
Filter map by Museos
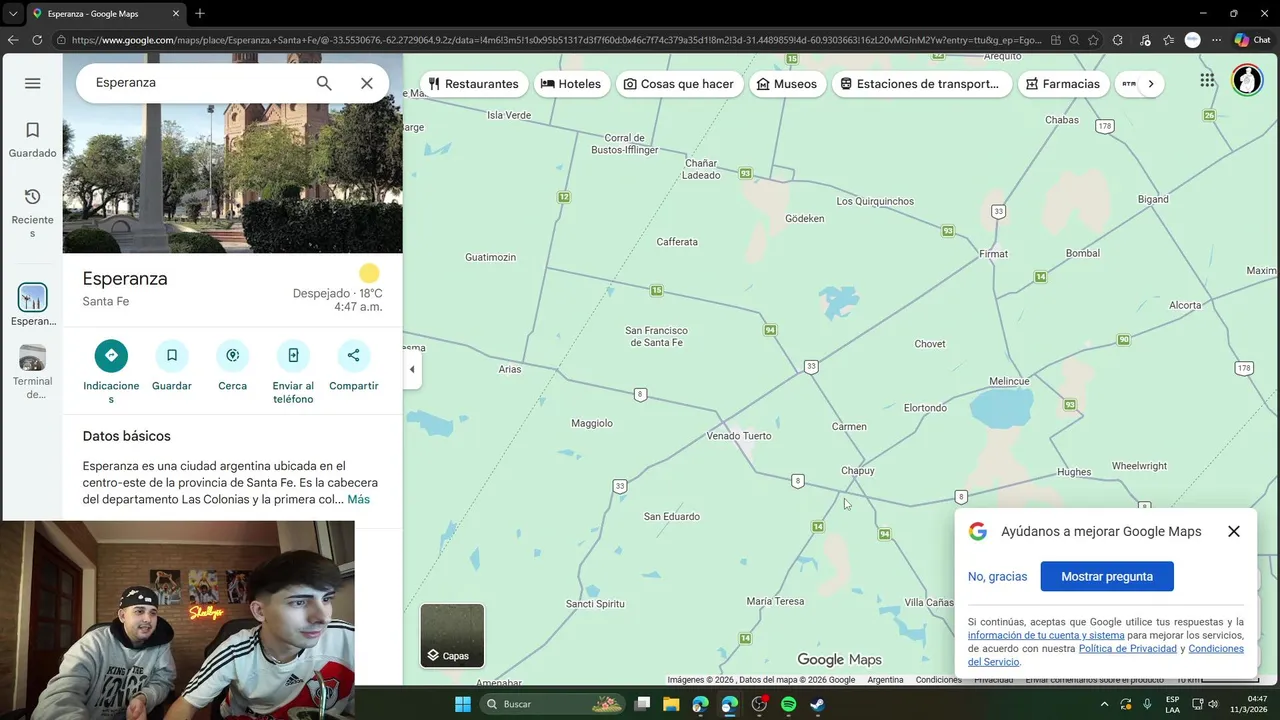[788, 84]
